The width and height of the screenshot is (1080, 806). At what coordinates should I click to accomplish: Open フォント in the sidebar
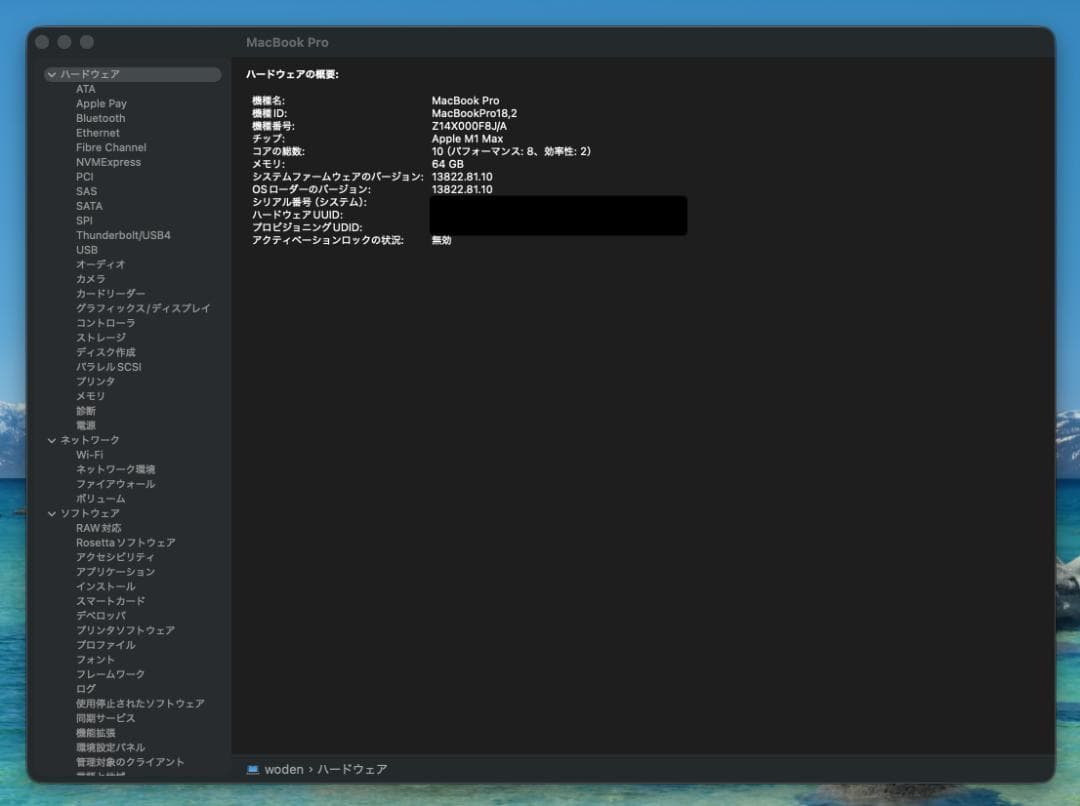coord(96,660)
